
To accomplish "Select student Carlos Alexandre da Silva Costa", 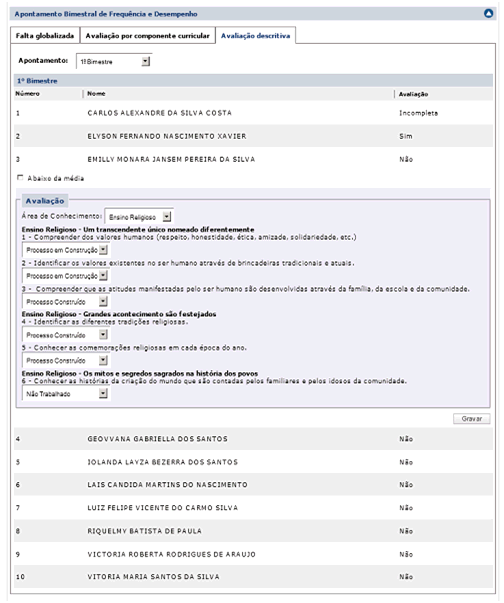I will [x=160, y=113].
